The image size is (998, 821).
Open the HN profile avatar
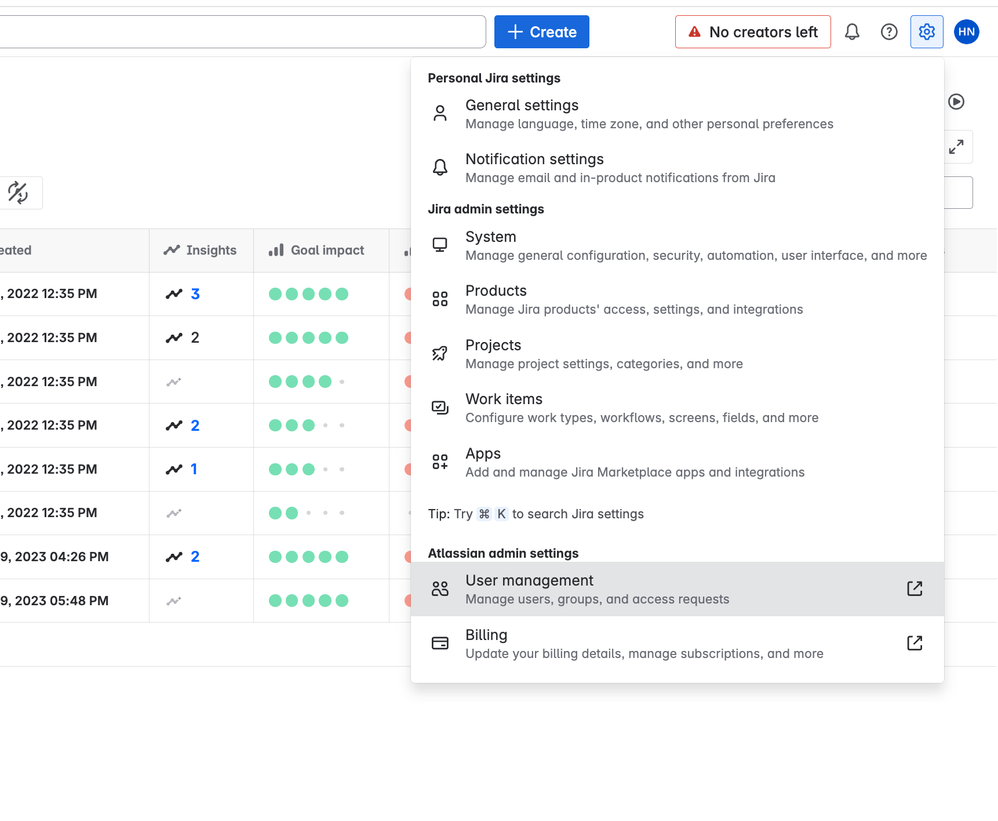966,32
